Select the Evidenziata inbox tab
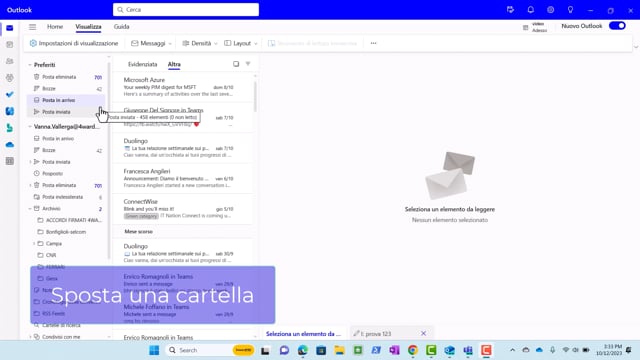 [x=142, y=64]
